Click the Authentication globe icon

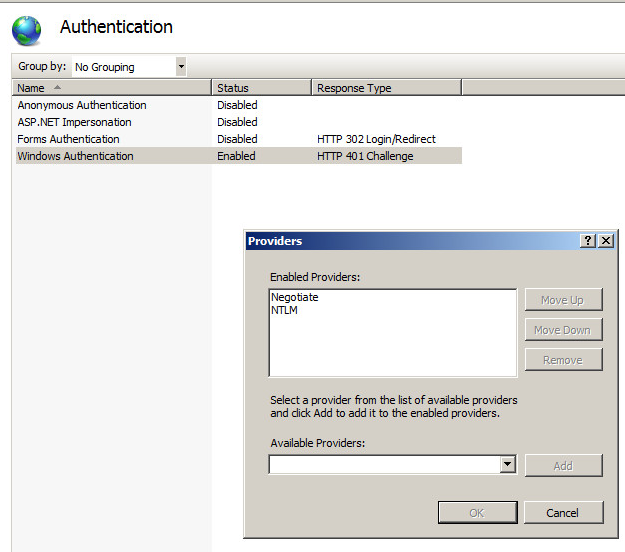pos(26,31)
